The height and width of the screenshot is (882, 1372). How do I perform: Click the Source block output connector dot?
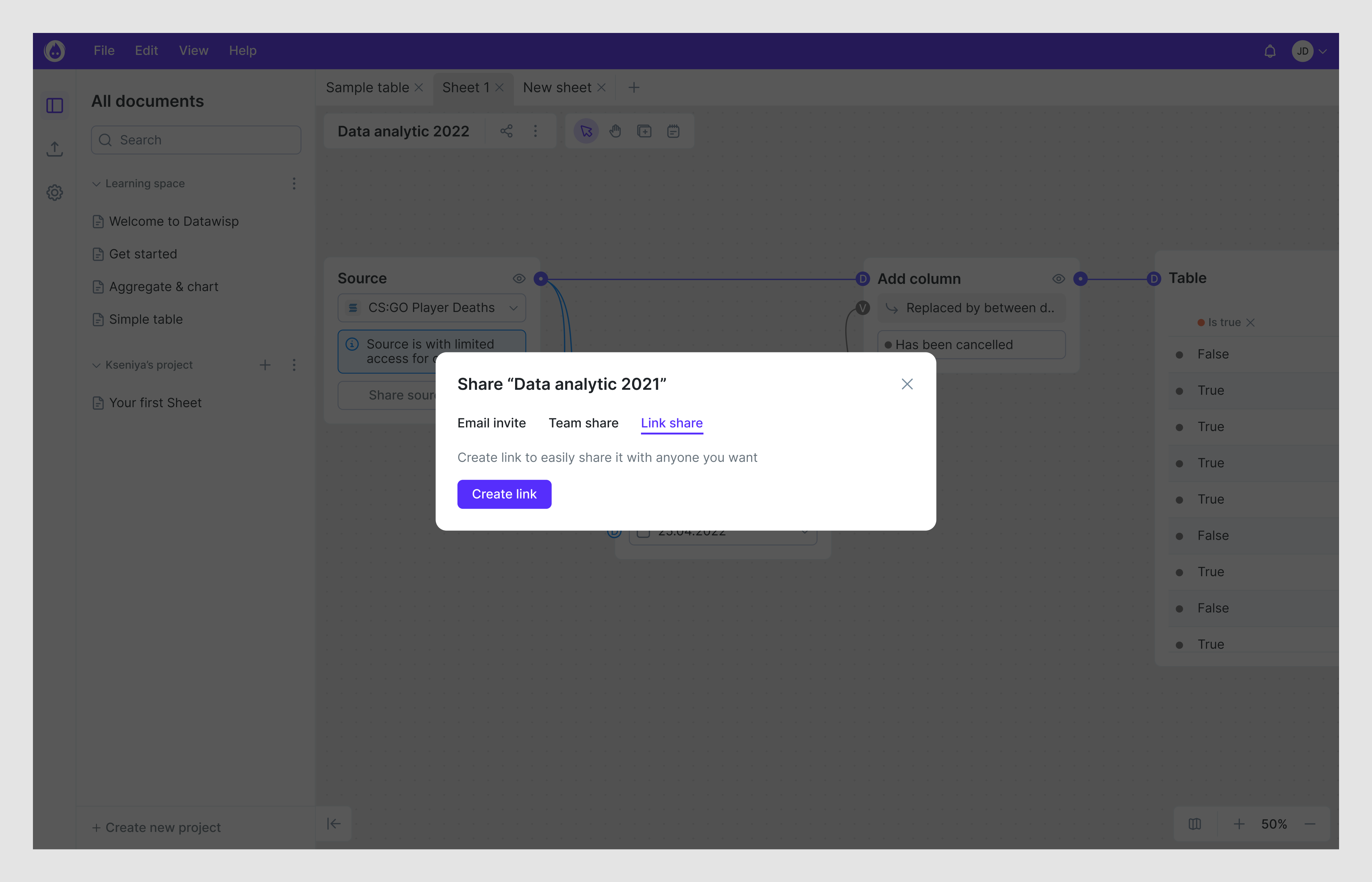tap(540, 279)
